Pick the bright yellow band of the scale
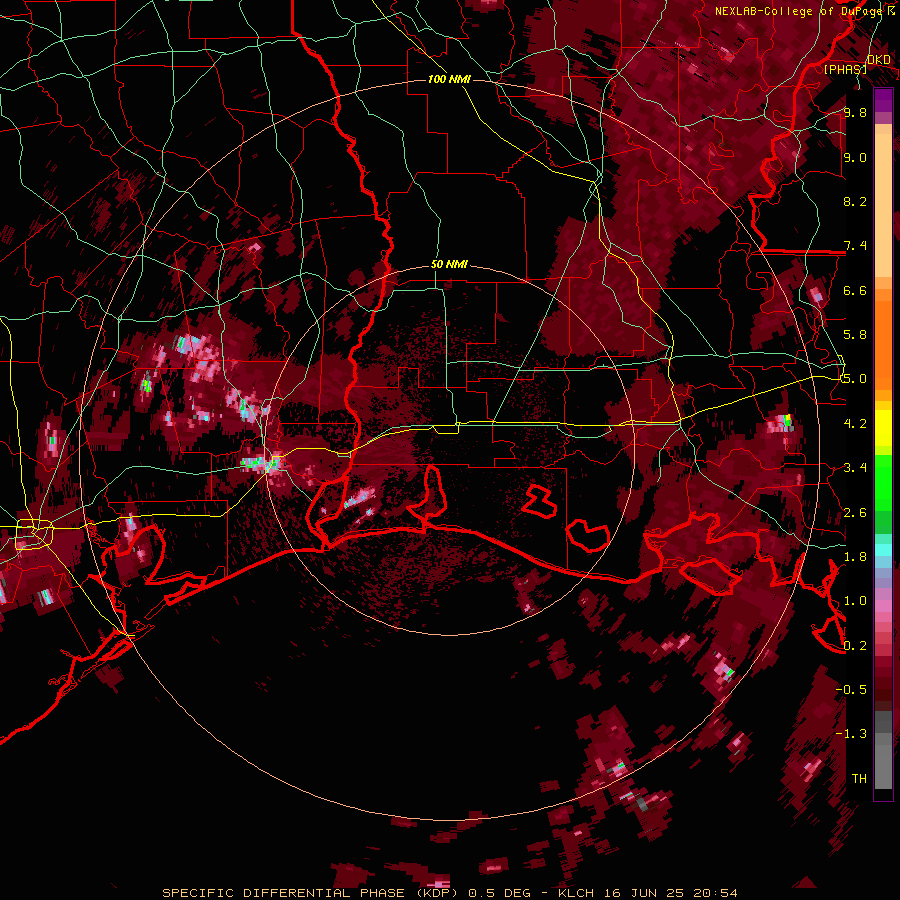This screenshot has height=900, width=900. (x=883, y=428)
